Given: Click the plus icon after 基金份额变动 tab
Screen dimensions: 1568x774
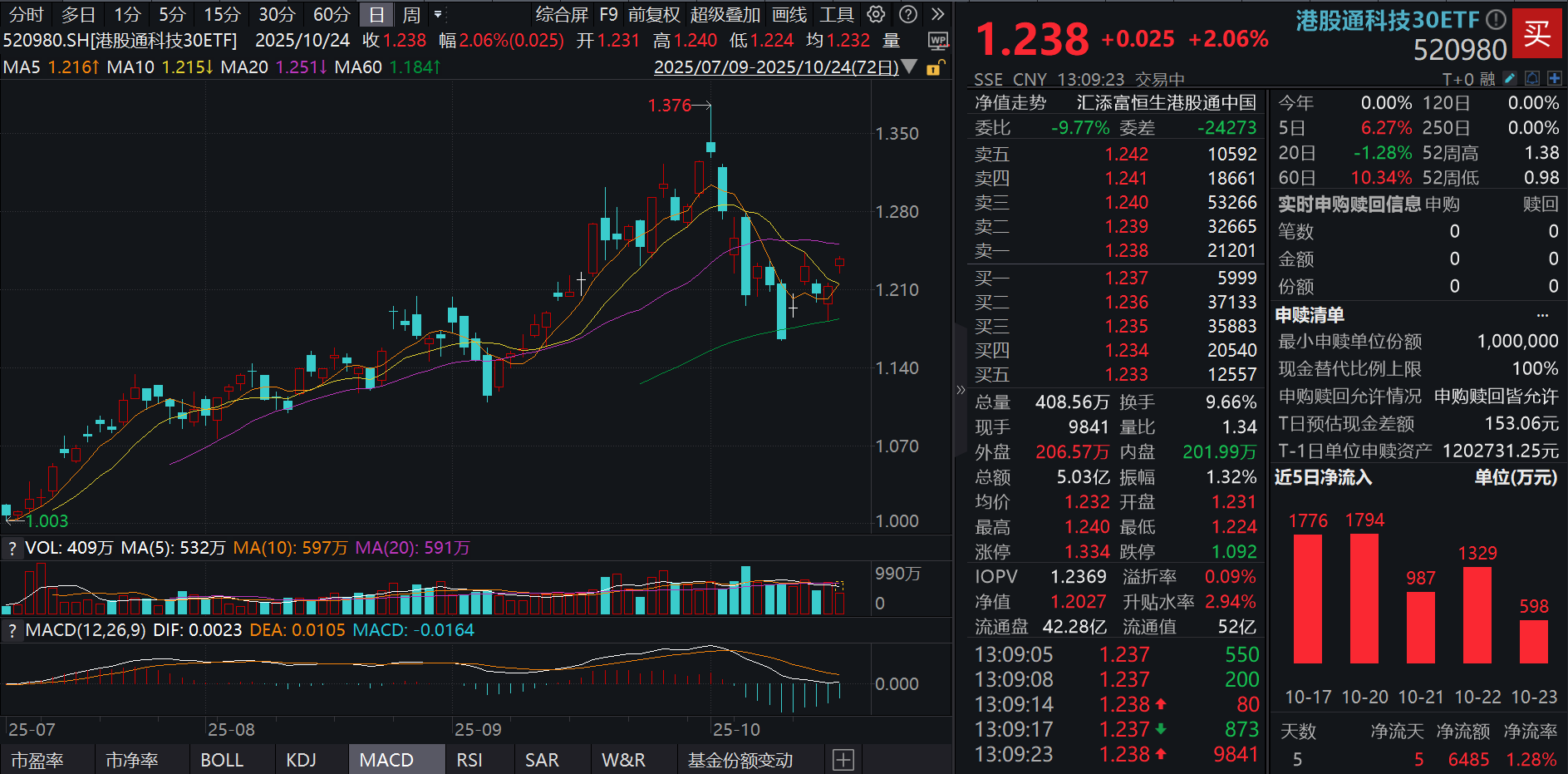Looking at the screenshot, I should [x=843, y=759].
